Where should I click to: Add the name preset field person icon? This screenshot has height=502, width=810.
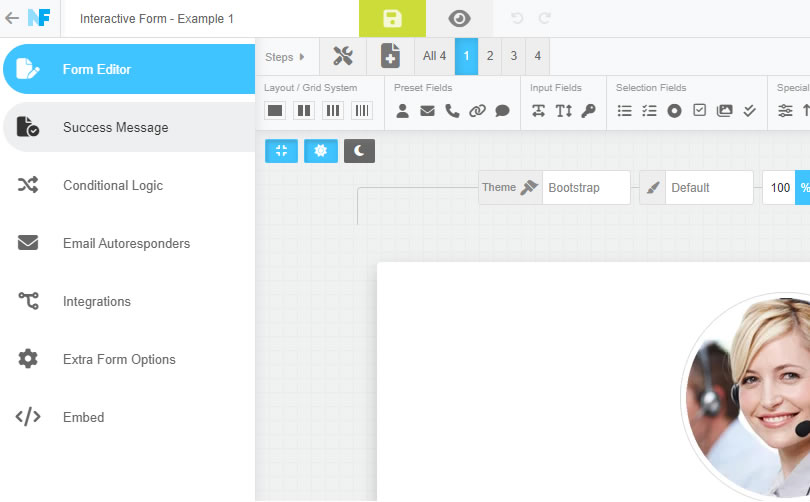pyautogui.click(x=402, y=111)
